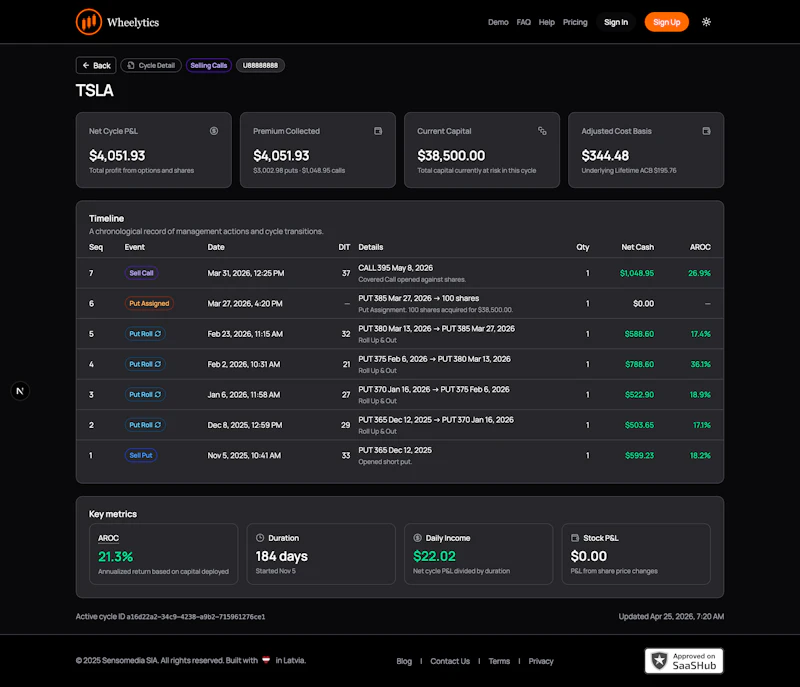The height and width of the screenshot is (687, 800).
Task: Click the Approved on SaaSHub badge
Action: click(684, 661)
